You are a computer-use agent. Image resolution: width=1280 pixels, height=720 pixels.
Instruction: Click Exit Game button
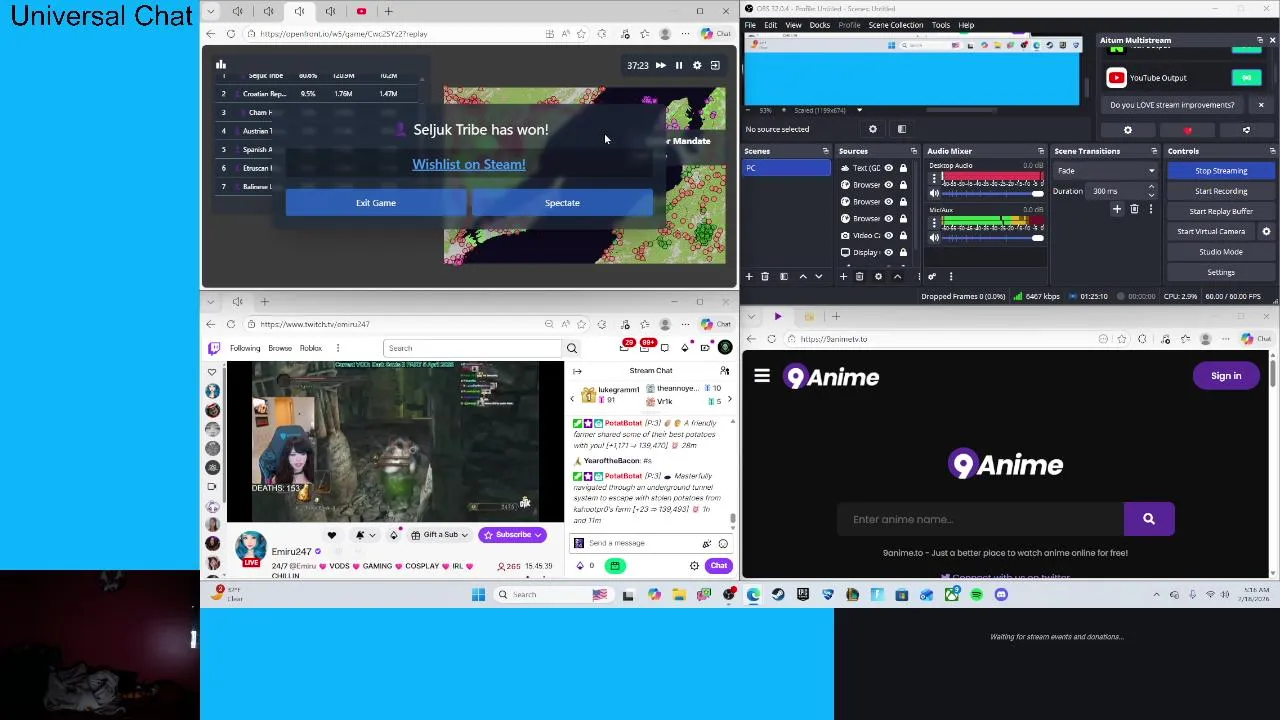tap(376, 203)
